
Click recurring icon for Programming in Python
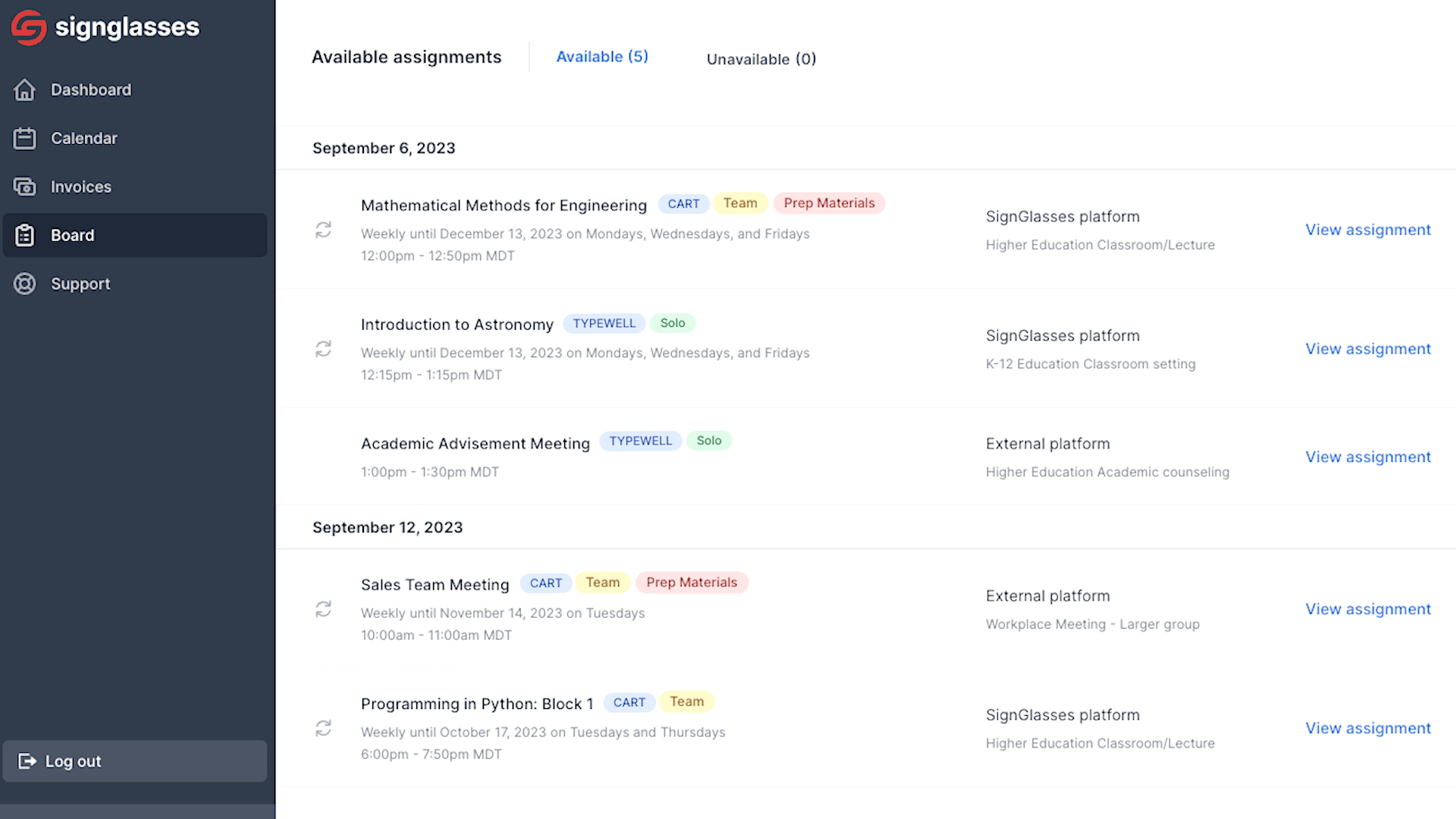click(323, 728)
